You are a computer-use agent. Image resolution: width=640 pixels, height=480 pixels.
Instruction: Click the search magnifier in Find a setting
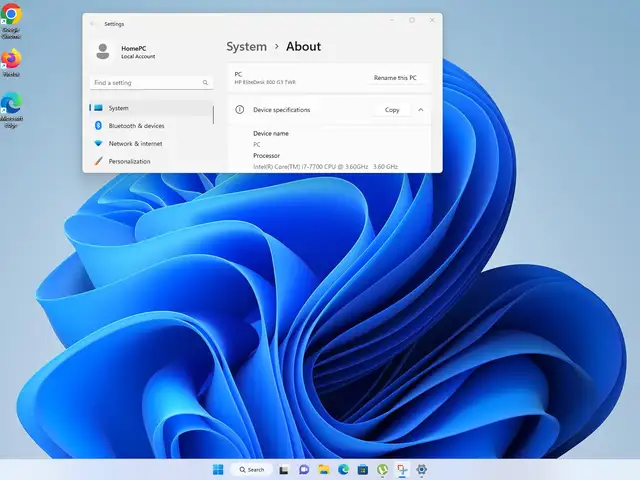[x=205, y=83]
